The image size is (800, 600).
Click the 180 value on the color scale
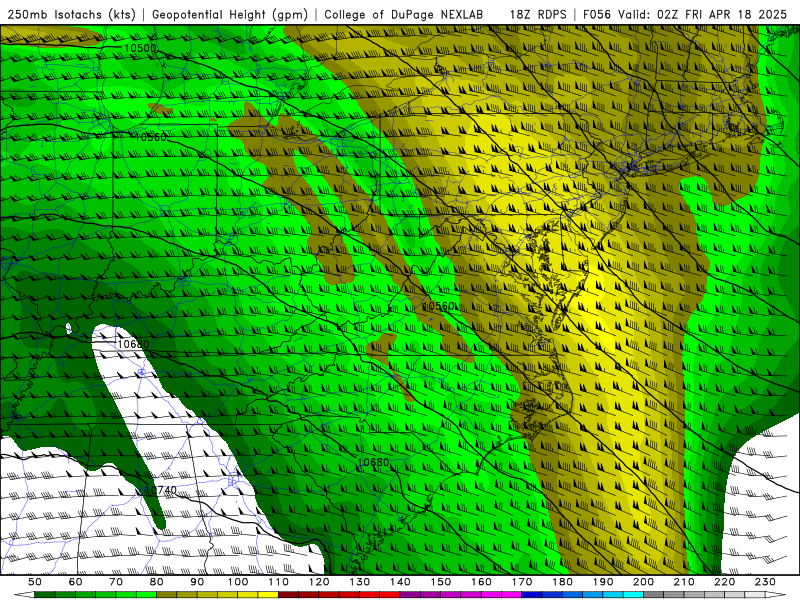(x=562, y=582)
